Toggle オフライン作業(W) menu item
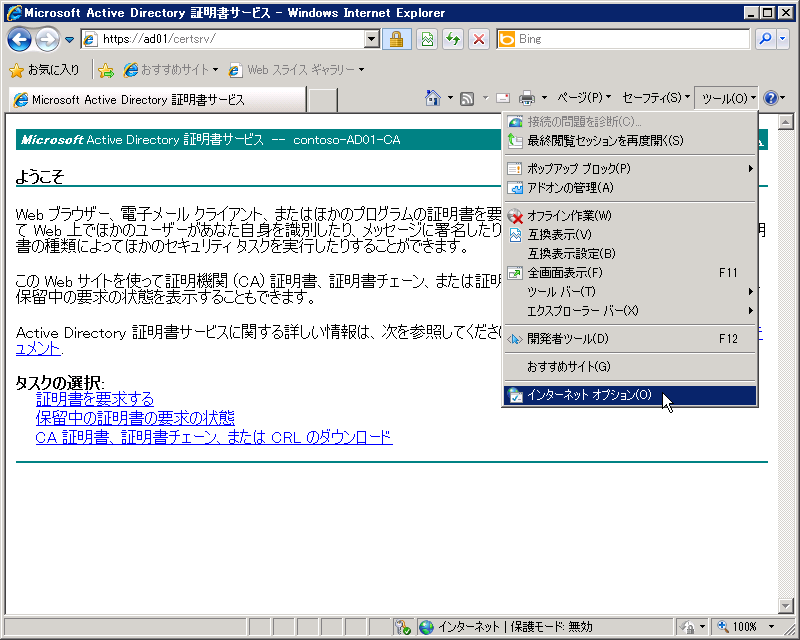This screenshot has height=640, width=800. [x=630, y=215]
